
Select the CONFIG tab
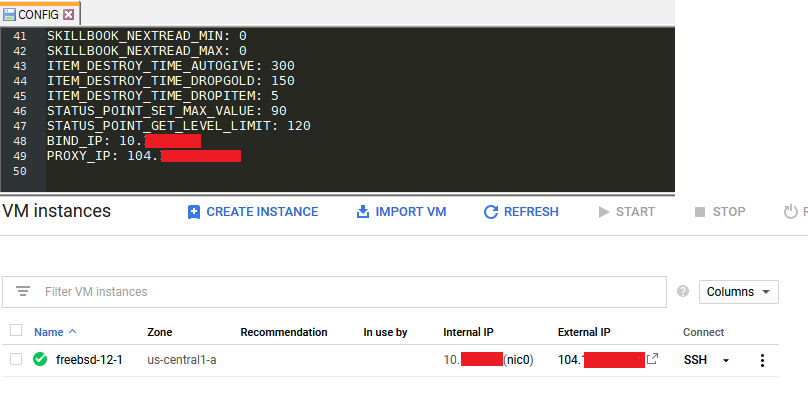pyautogui.click(x=40, y=14)
